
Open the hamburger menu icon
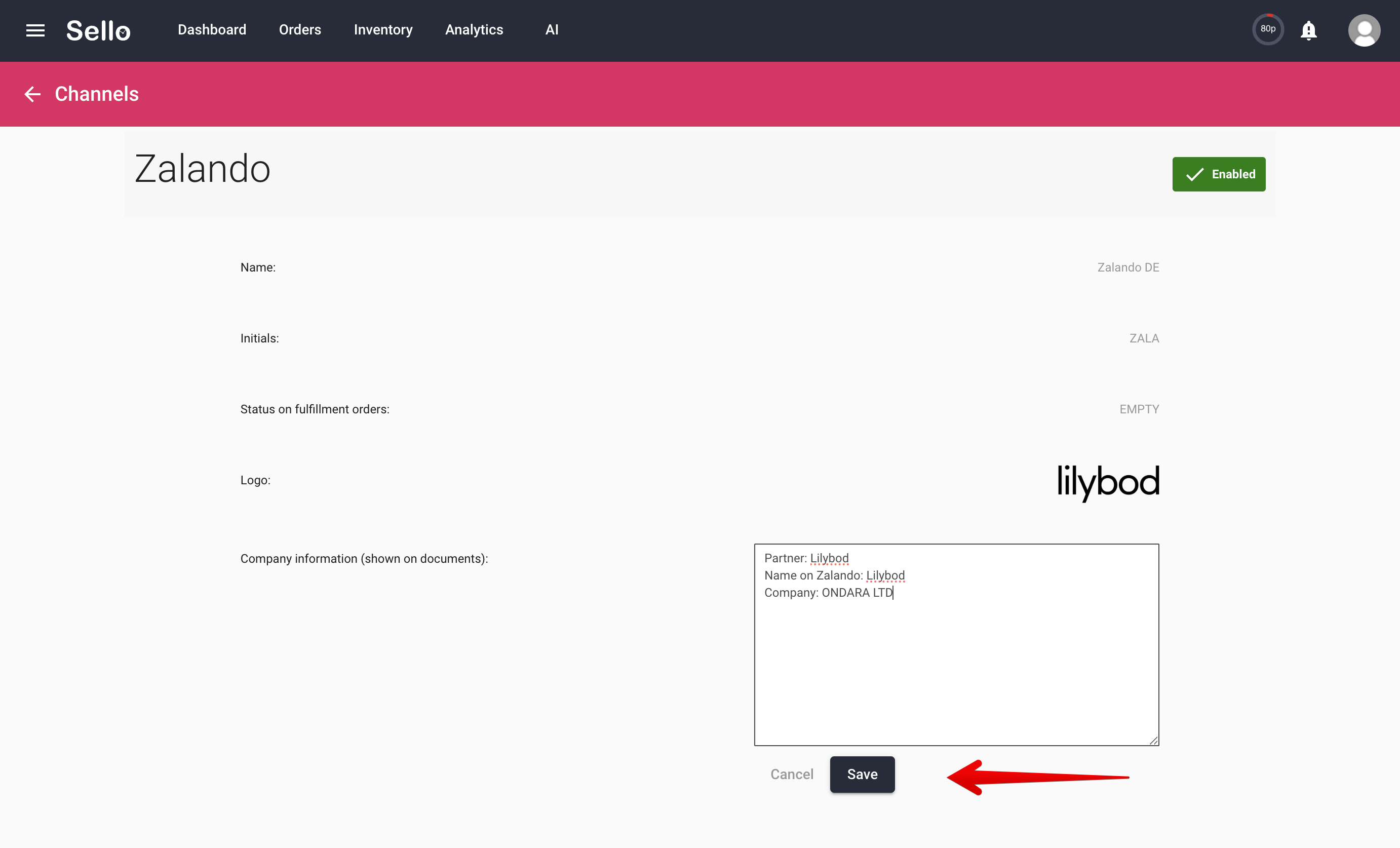pyautogui.click(x=35, y=30)
